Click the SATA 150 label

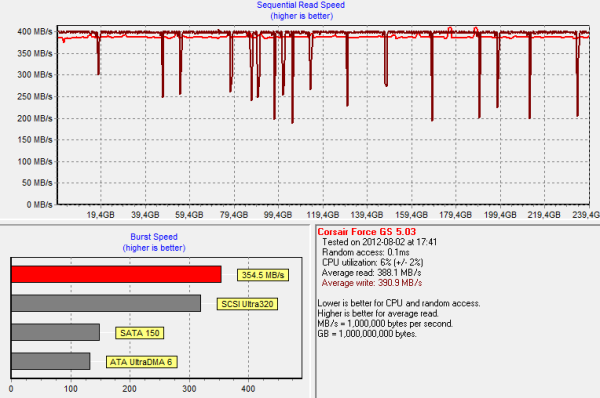[x=140, y=333]
